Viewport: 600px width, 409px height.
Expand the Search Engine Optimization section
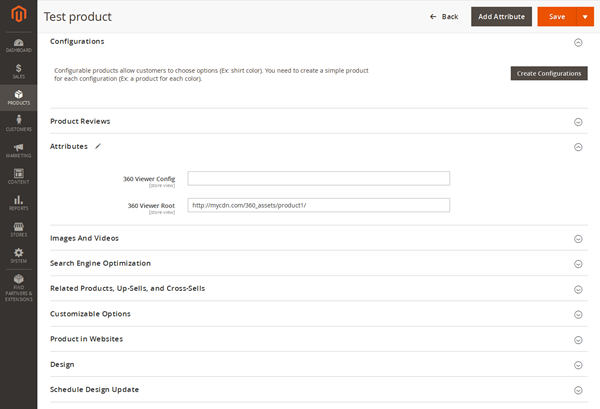click(578, 264)
